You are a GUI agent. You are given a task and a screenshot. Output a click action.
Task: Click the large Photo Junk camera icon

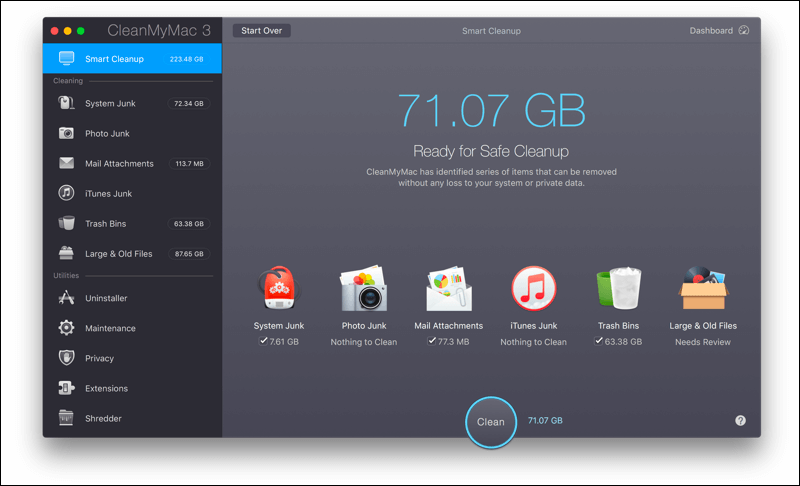pyautogui.click(x=364, y=288)
